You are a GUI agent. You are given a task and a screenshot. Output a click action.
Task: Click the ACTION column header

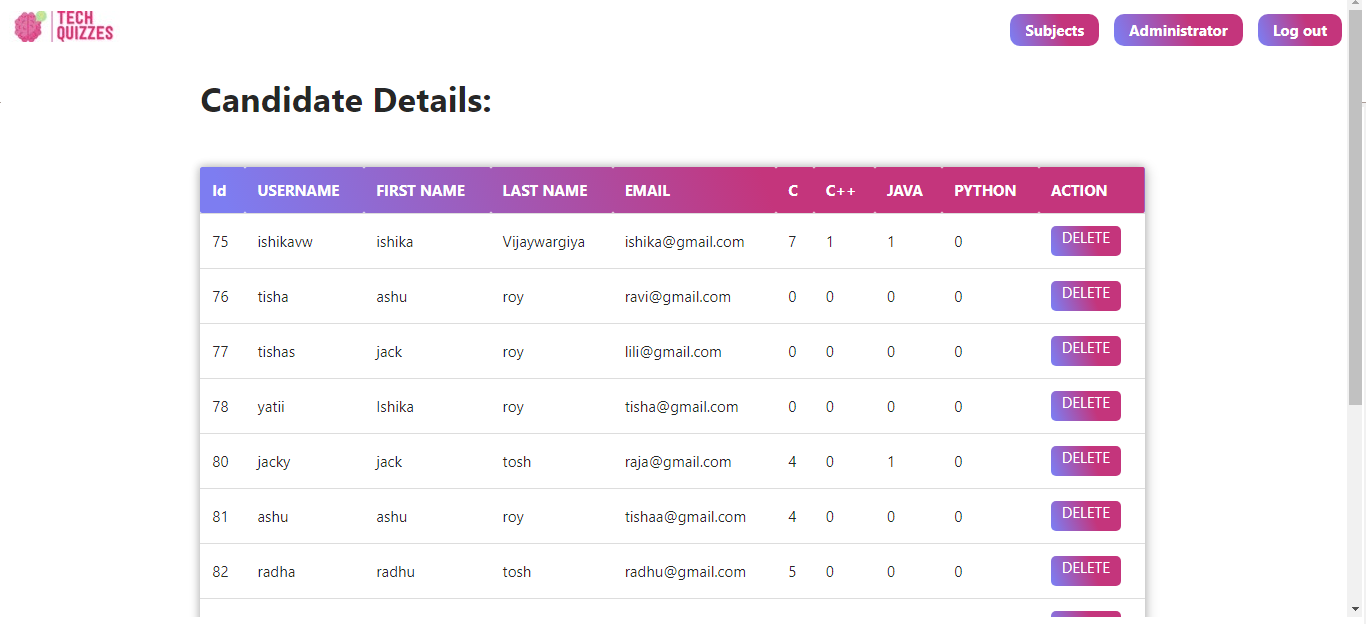[x=1079, y=190]
